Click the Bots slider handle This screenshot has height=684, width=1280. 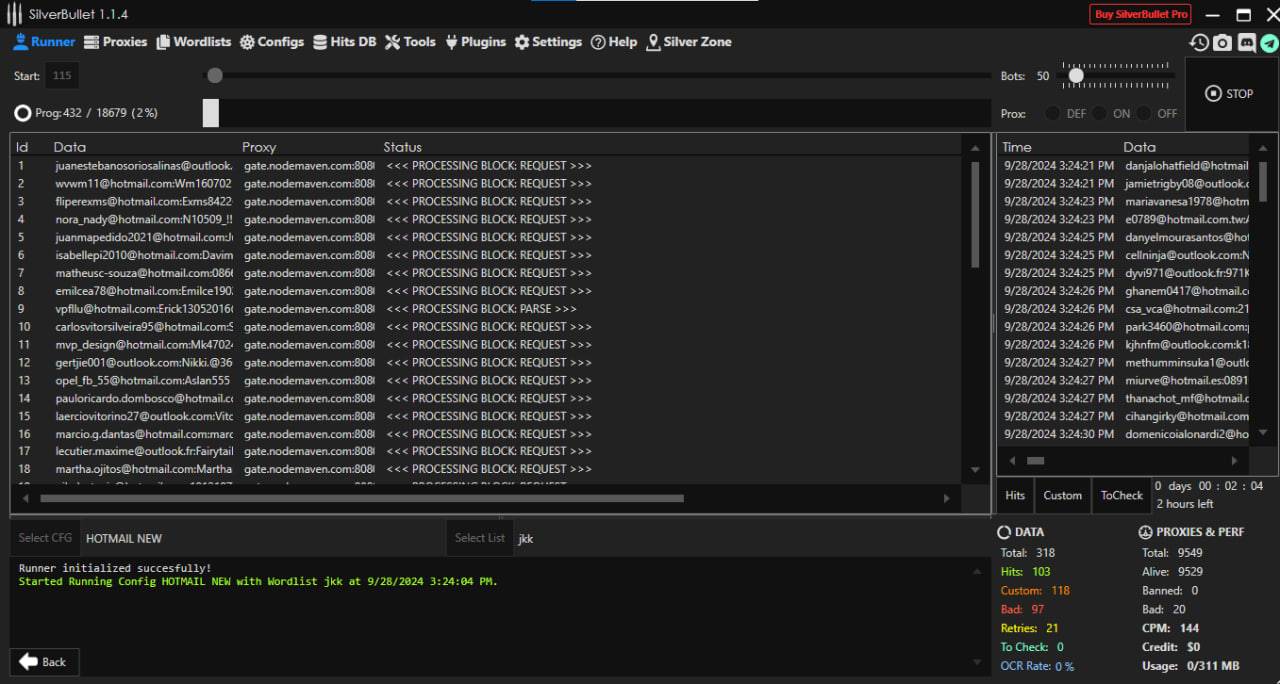tap(1076, 75)
